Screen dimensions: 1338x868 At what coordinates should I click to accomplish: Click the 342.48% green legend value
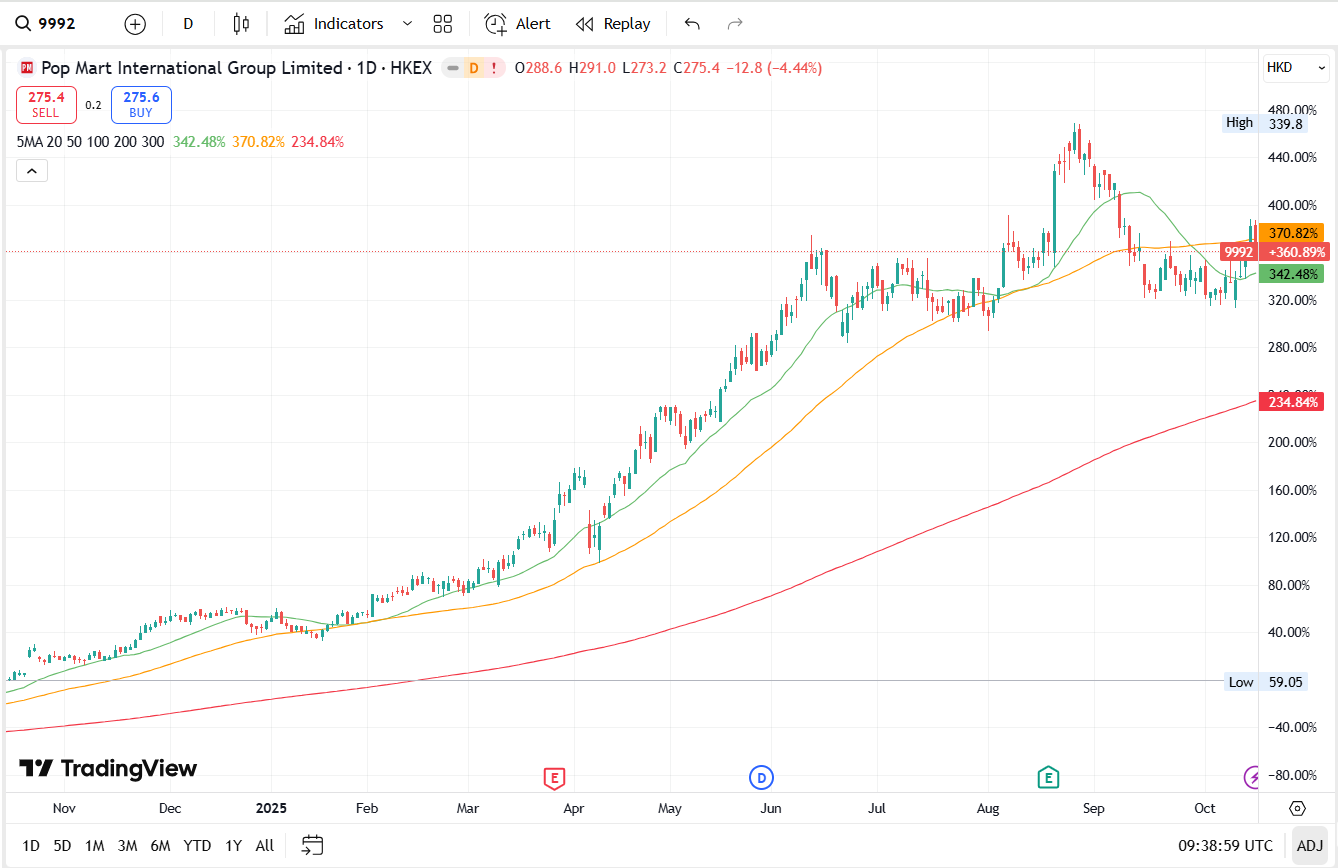coord(199,142)
